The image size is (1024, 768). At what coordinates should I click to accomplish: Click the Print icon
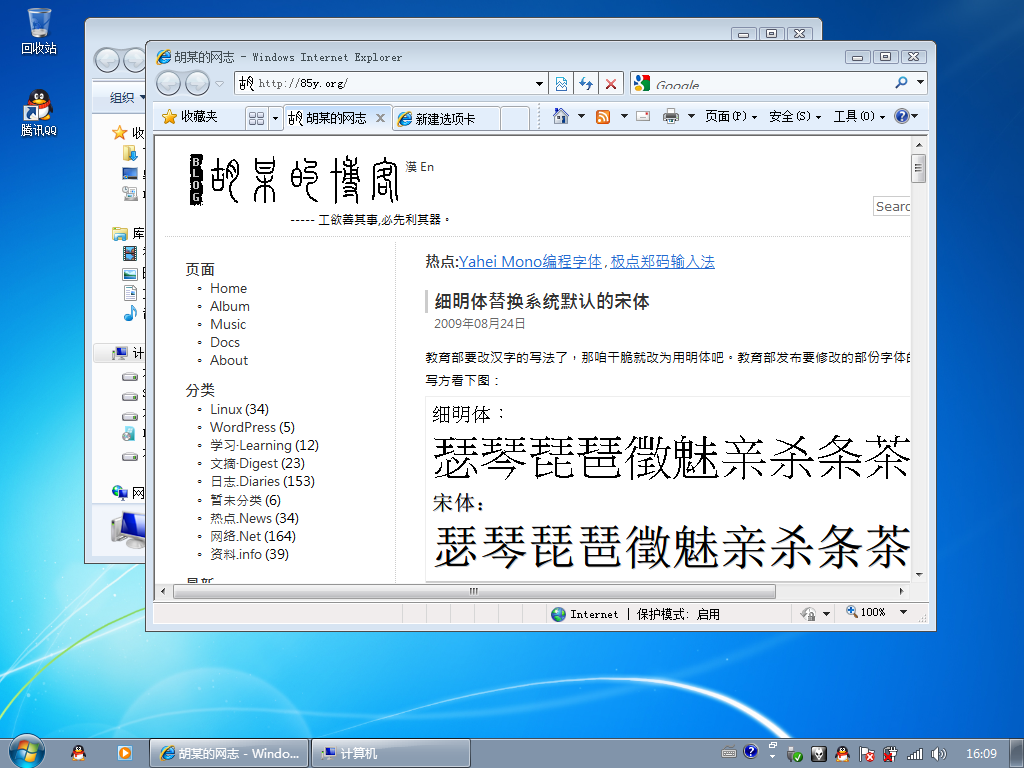pyautogui.click(x=671, y=116)
